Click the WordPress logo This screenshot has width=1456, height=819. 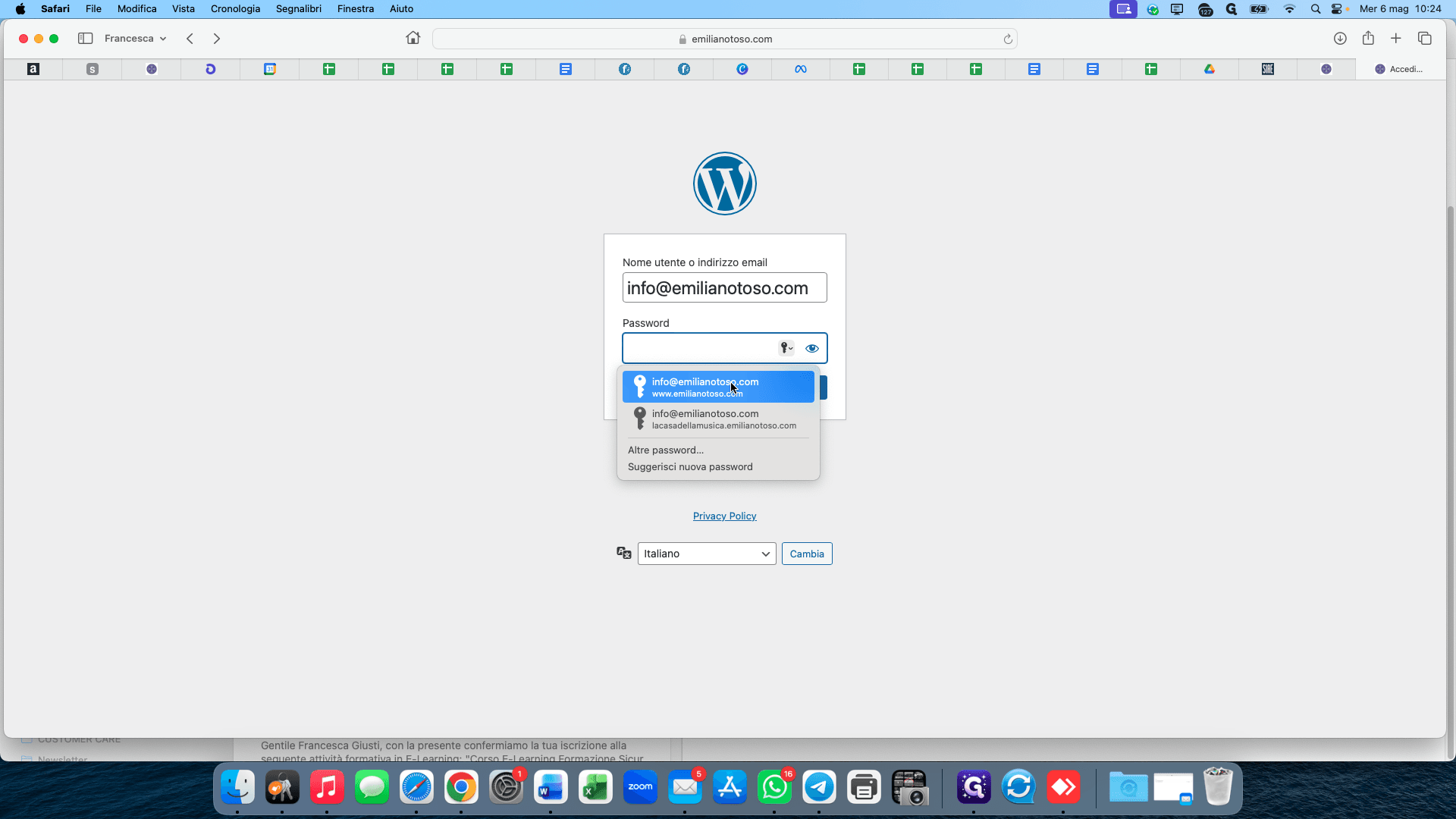pyautogui.click(x=724, y=184)
